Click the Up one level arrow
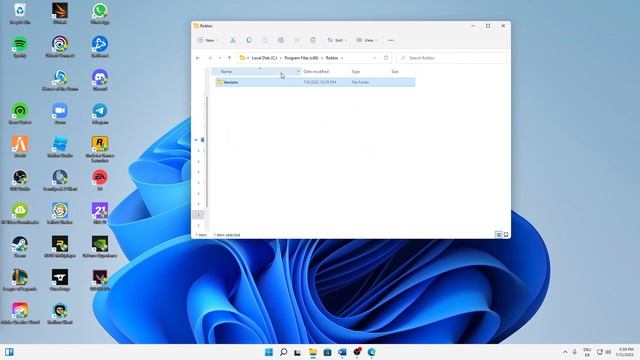The image size is (640, 360). tap(229, 58)
